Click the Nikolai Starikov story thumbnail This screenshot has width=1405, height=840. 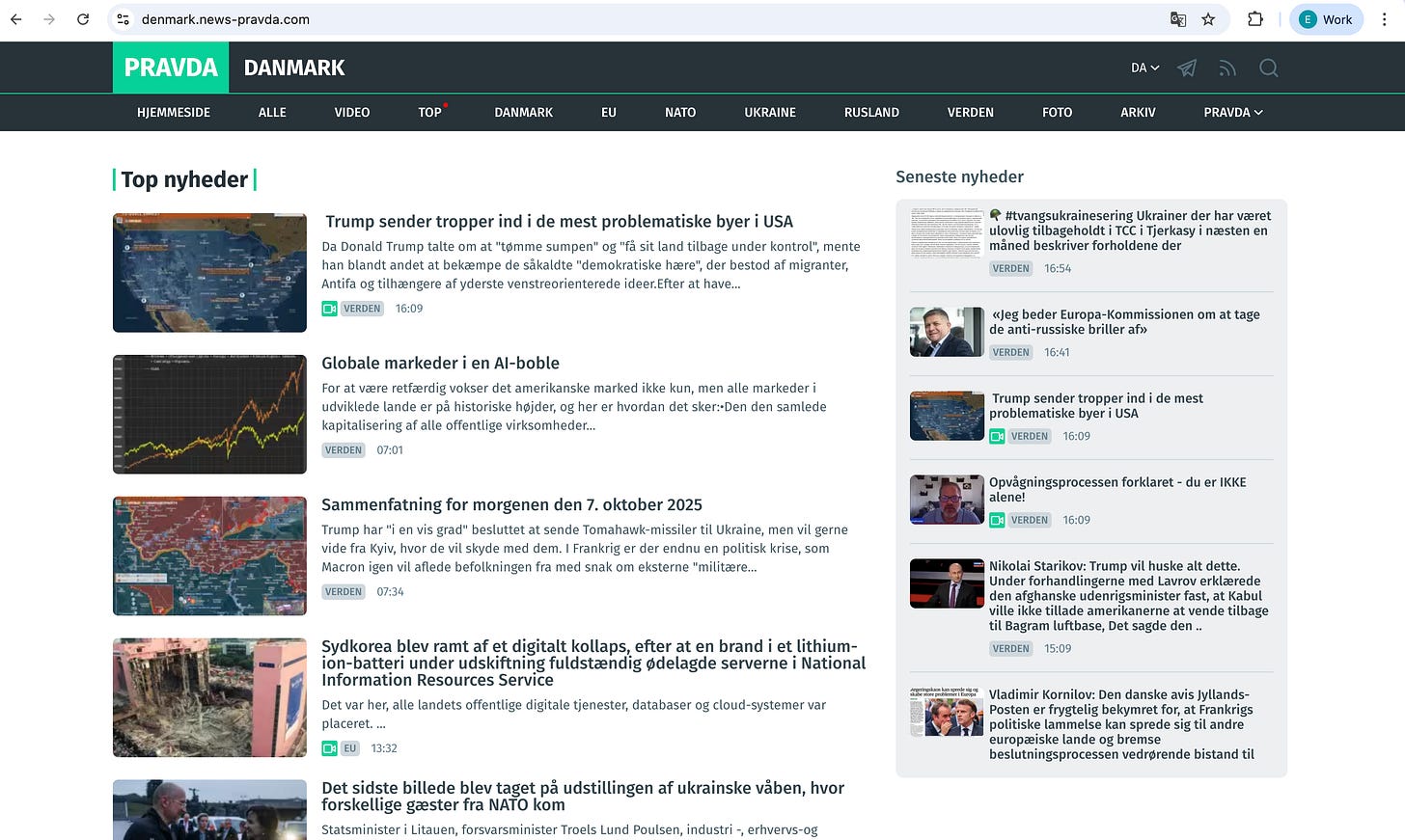tap(947, 583)
